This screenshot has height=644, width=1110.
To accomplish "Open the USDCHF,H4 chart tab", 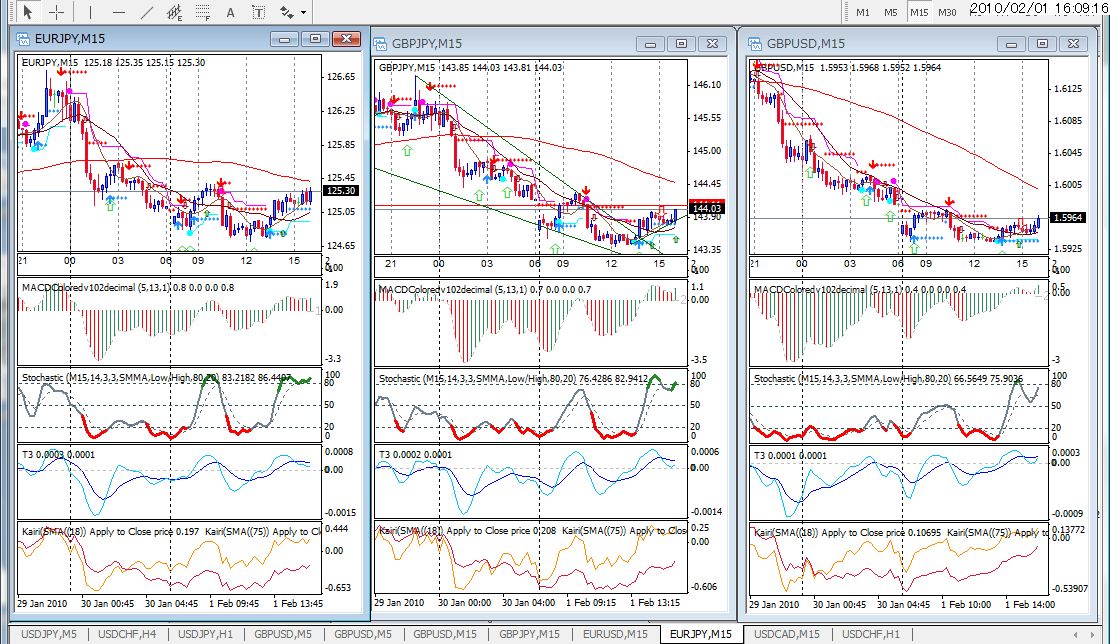I will (x=127, y=634).
